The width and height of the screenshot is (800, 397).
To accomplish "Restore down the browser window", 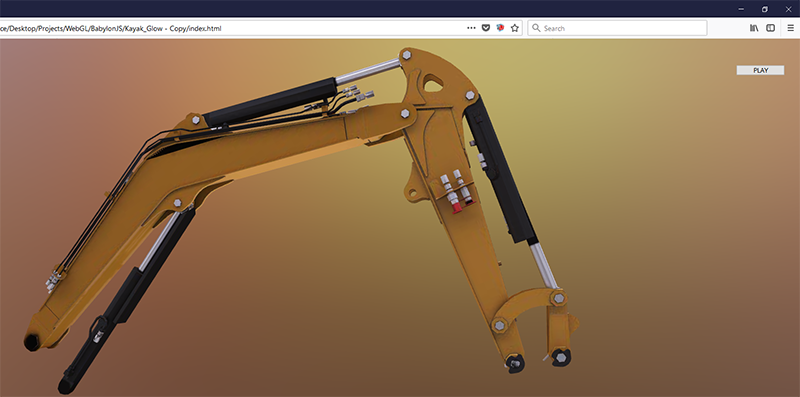I will [x=764, y=9].
